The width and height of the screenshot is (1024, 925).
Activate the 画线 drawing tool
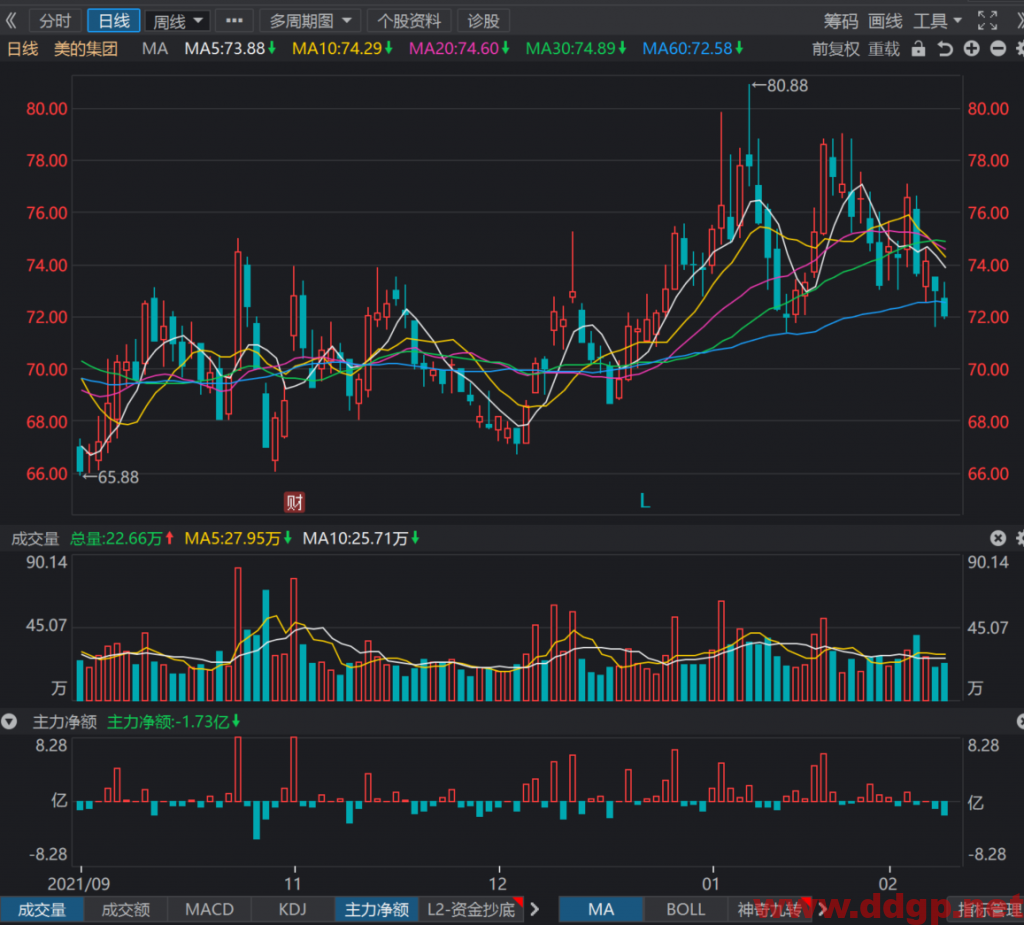pos(885,21)
